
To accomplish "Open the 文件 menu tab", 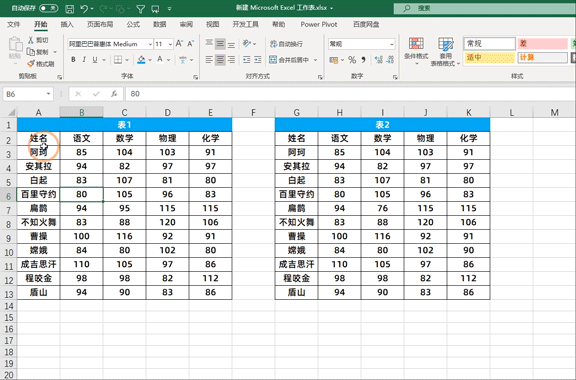I will coord(14,24).
